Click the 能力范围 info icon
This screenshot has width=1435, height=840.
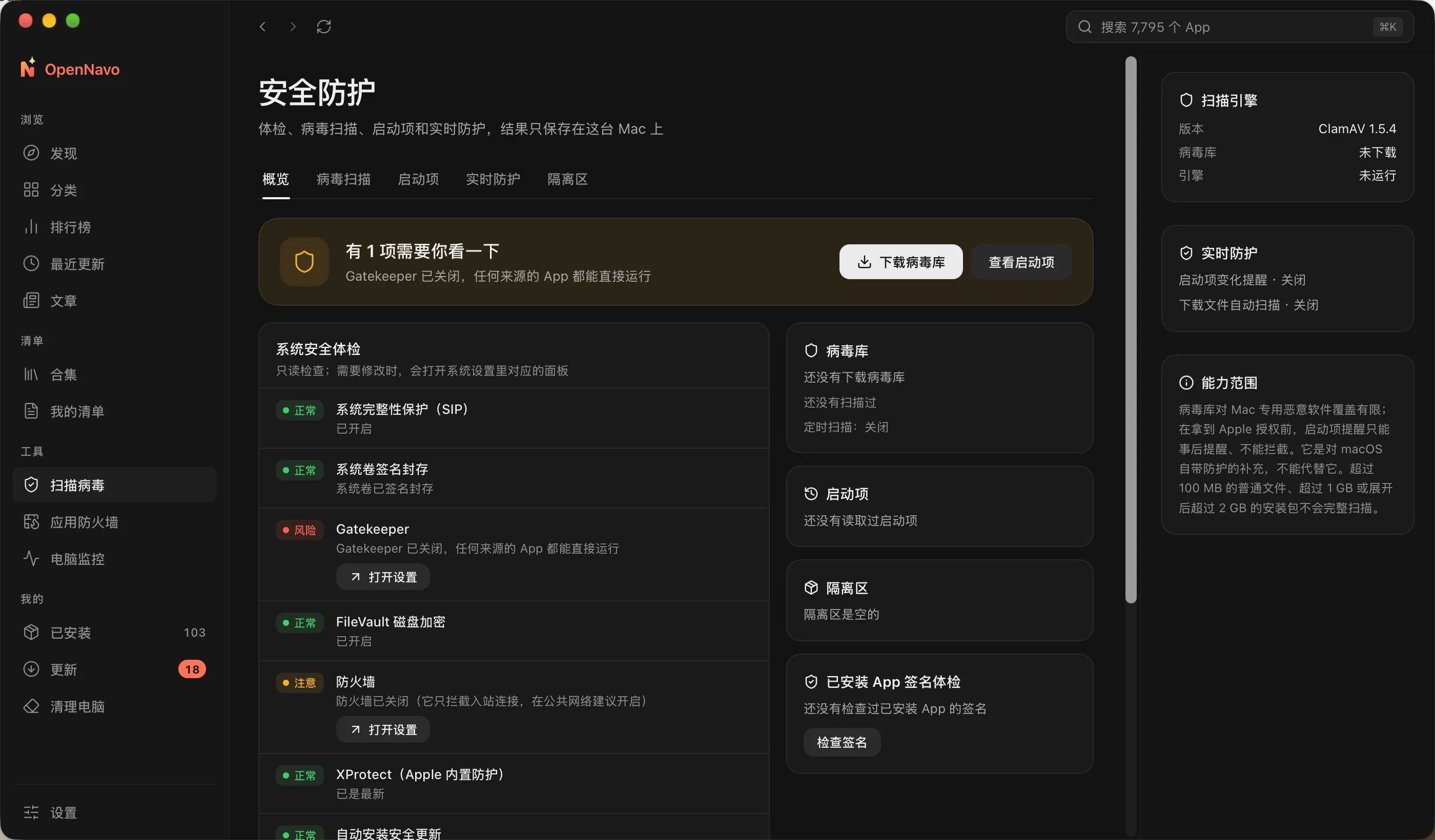(1186, 383)
